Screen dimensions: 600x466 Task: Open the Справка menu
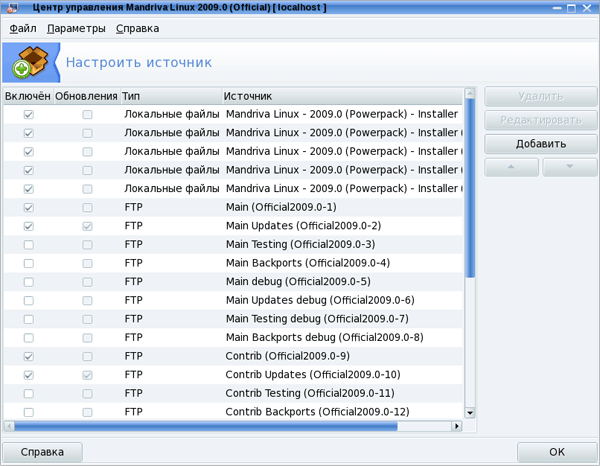pos(137,29)
